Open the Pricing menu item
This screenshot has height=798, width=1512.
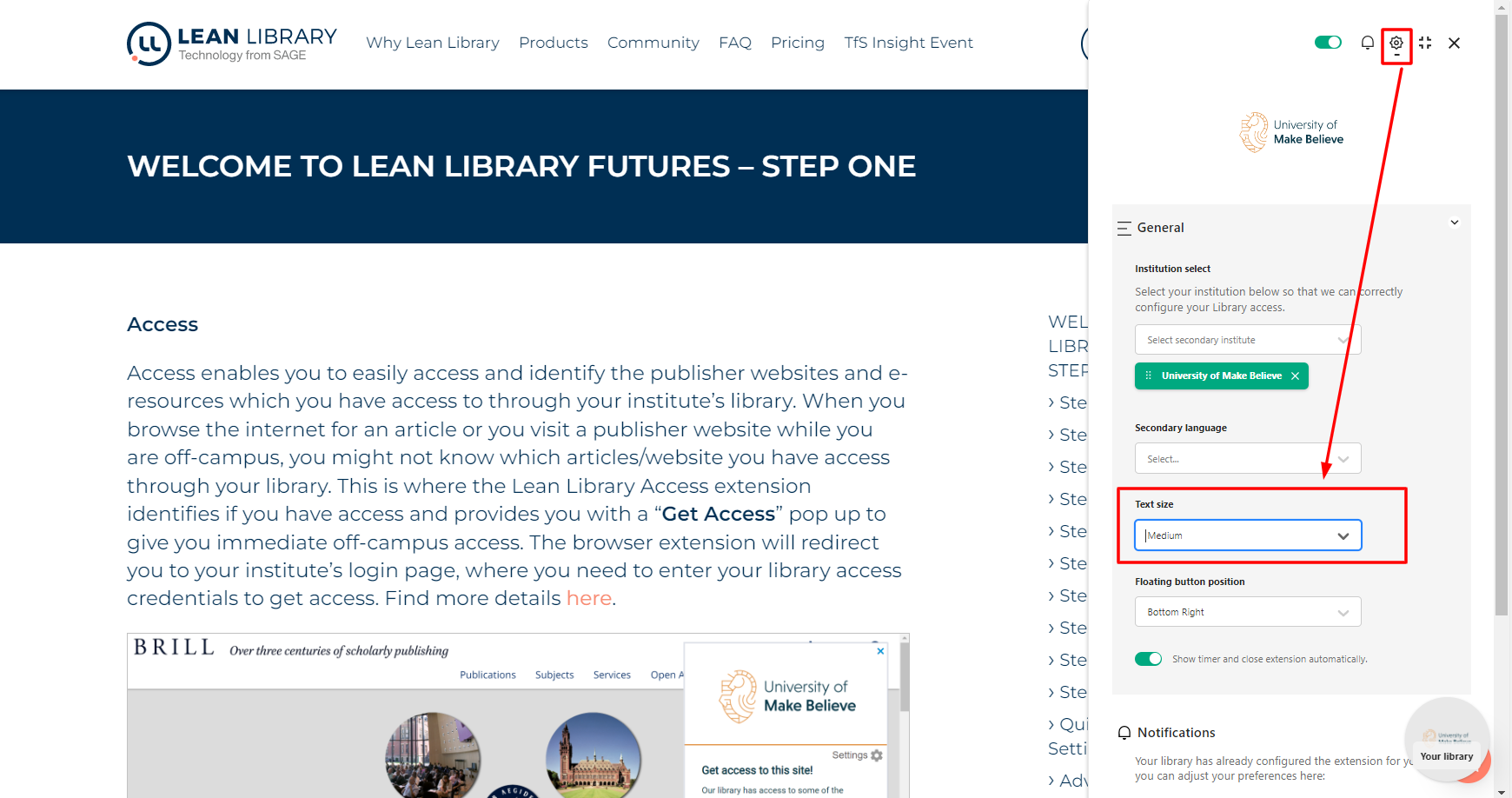[x=798, y=43]
